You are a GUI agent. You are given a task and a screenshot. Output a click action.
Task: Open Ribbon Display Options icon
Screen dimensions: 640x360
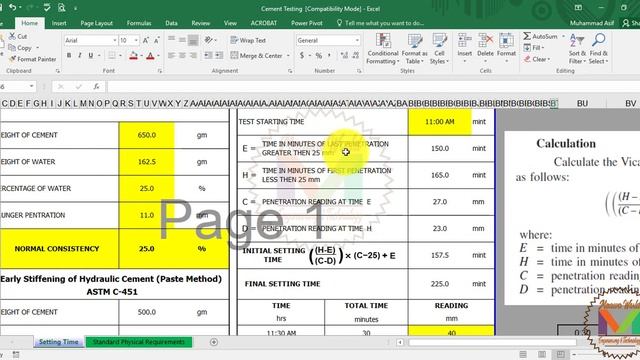578,8
